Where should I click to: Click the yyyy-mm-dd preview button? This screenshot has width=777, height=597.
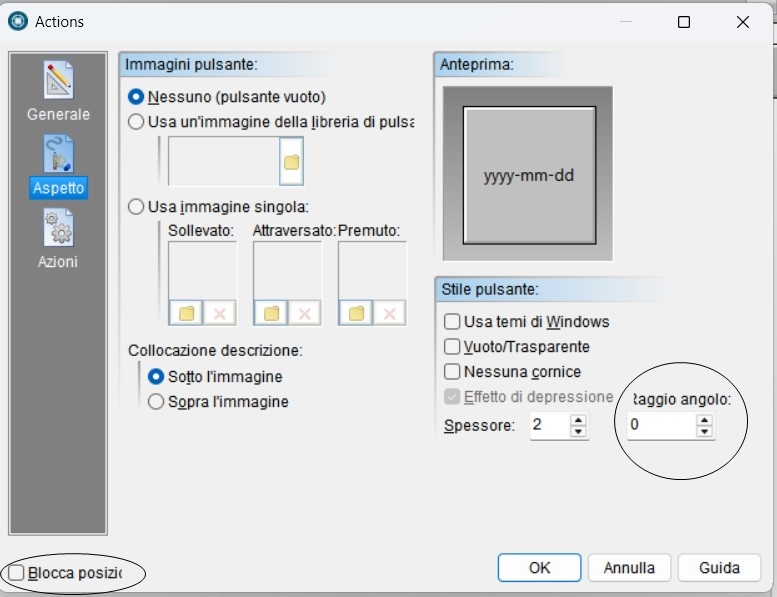pyautogui.click(x=529, y=175)
